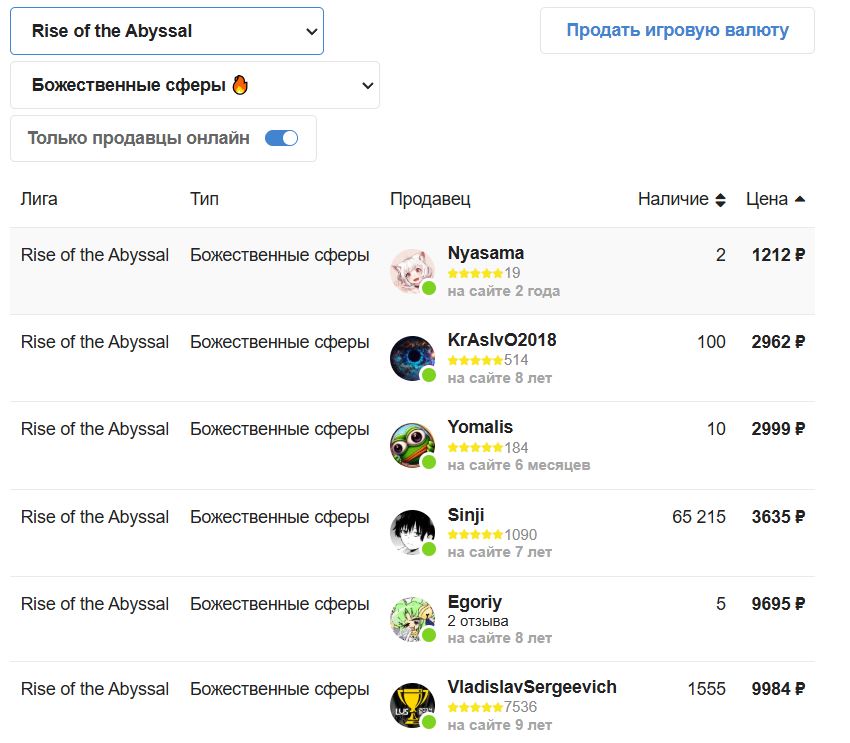Sort by Наличие column arrows
This screenshot has width=850, height=743.
click(x=720, y=200)
